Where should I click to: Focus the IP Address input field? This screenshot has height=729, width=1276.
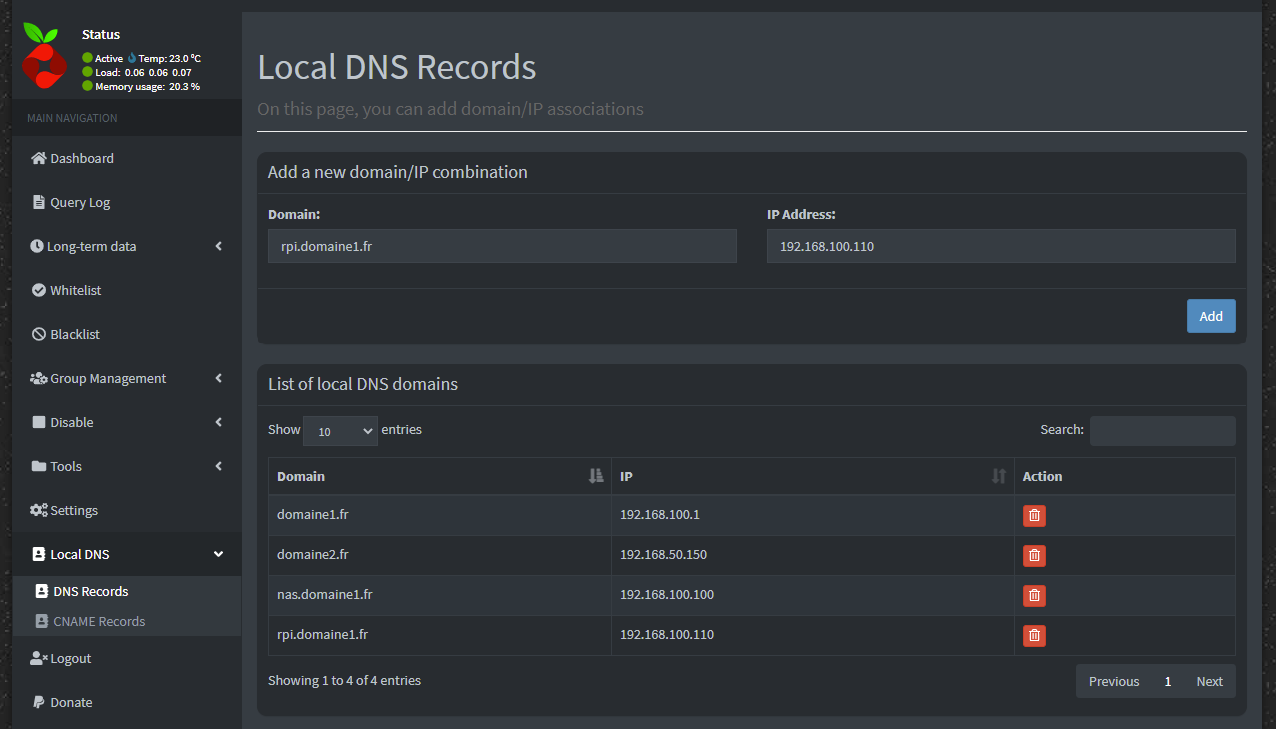[1000, 246]
